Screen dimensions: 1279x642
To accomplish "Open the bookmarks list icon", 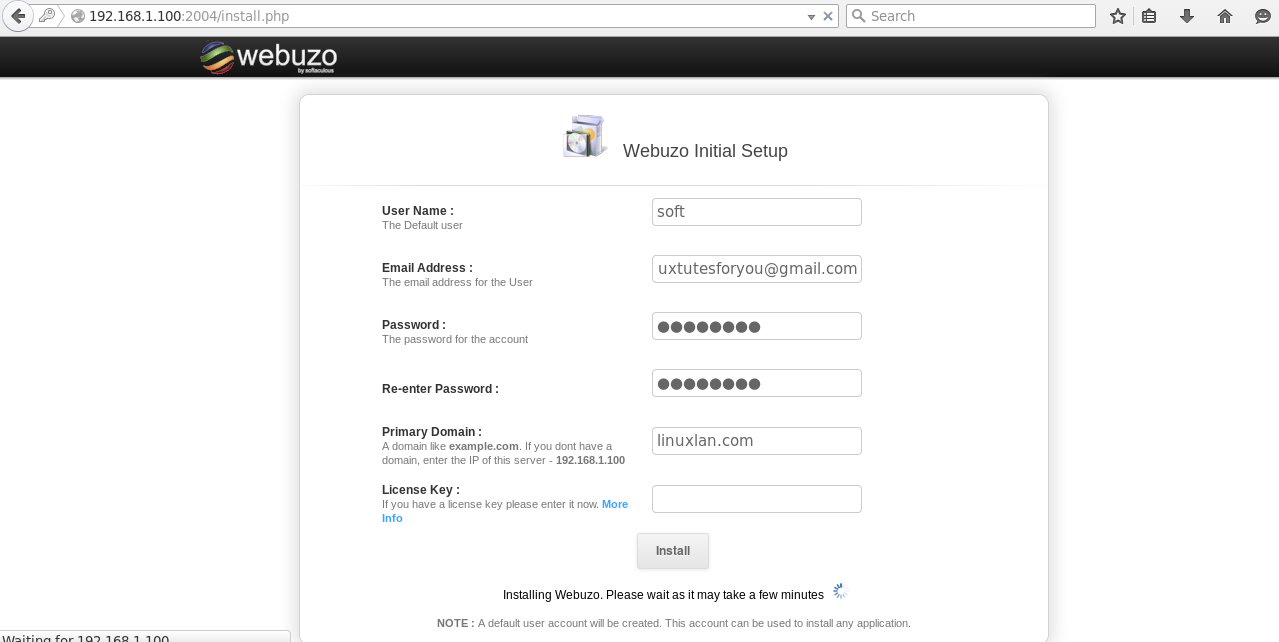I will pyautogui.click(x=1149, y=16).
